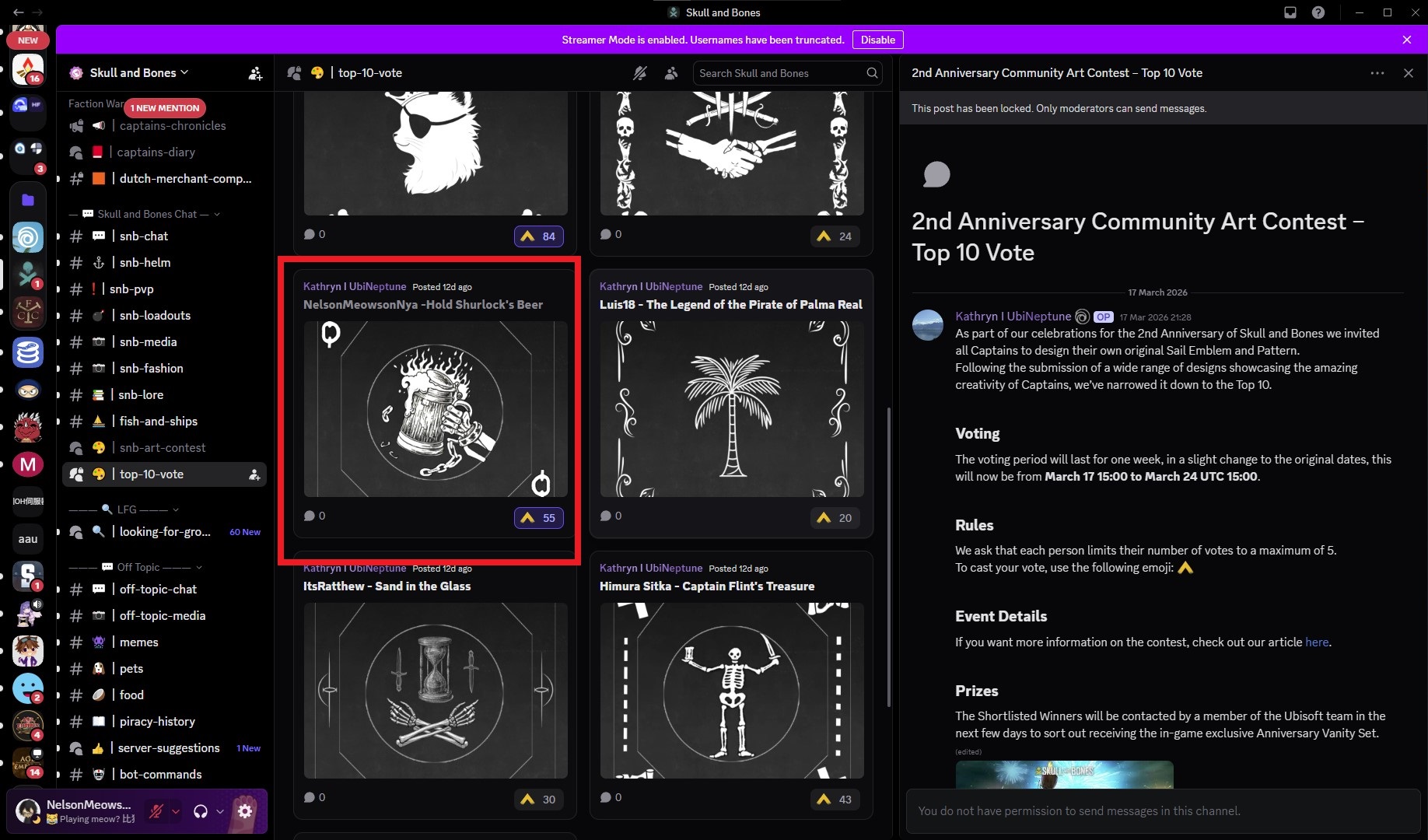The width and height of the screenshot is (1428, 840).
Task: Open the snb-chat channel
Action: tap(144, 236)
